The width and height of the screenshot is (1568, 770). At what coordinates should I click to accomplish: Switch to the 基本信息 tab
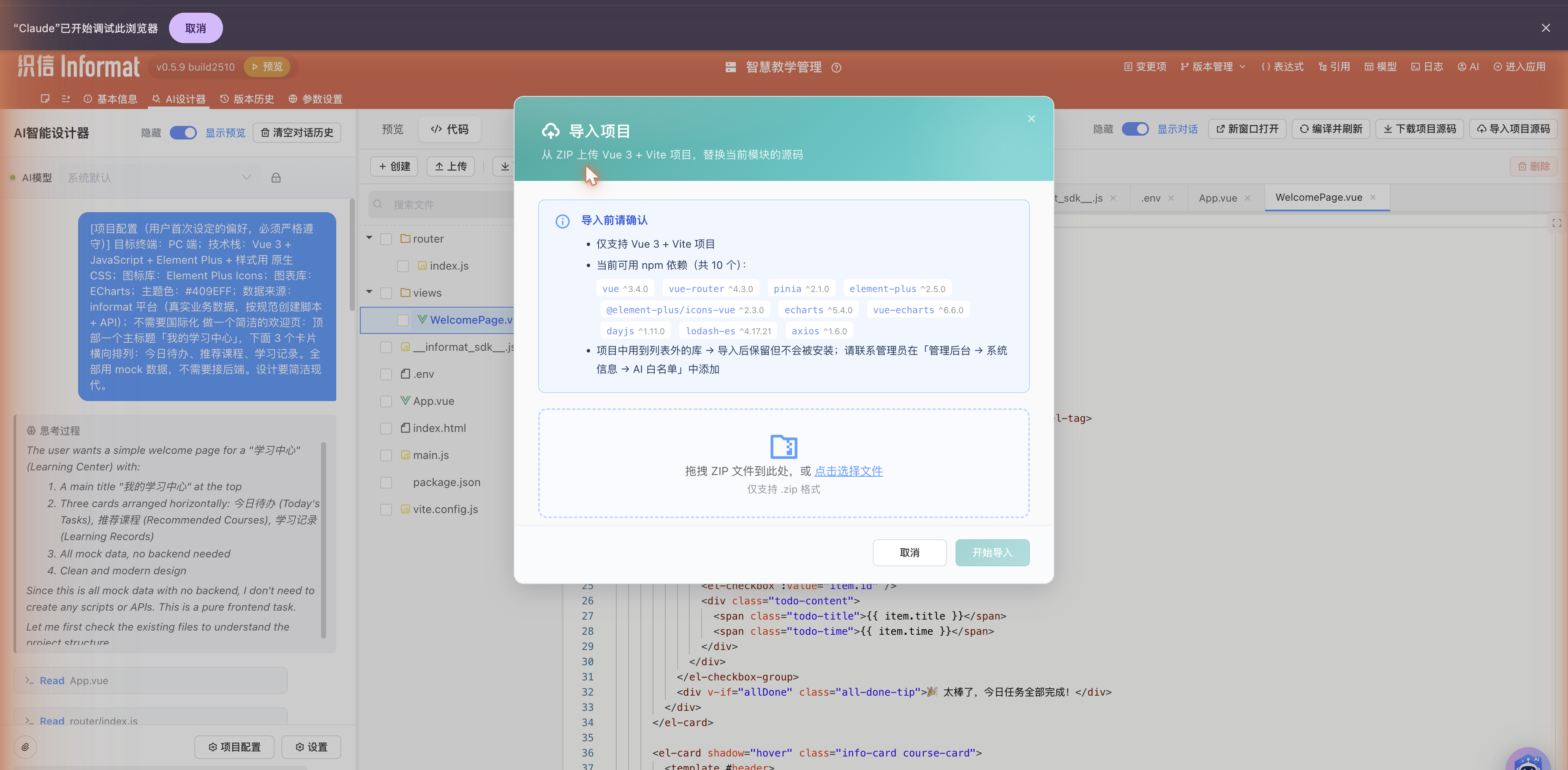(110, 99)
